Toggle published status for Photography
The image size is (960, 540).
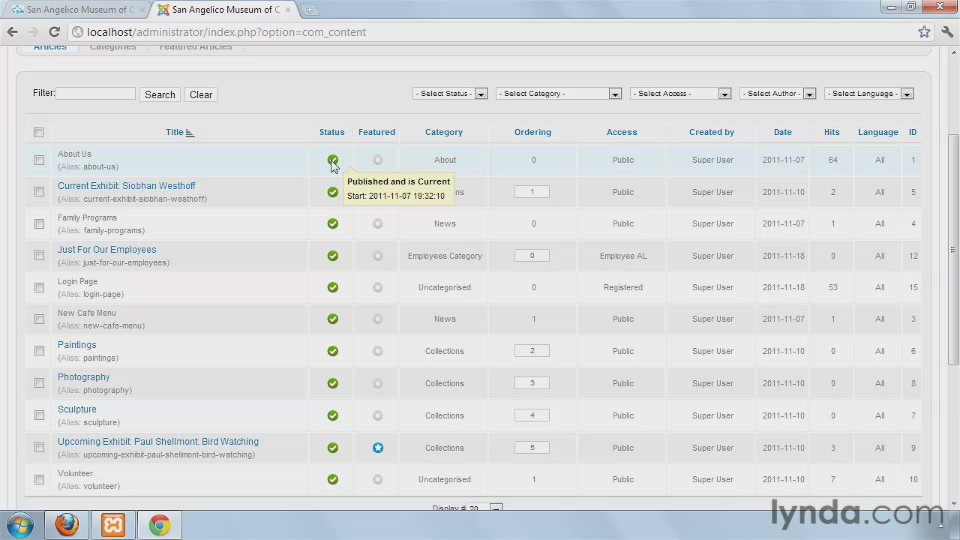(332, 383)
